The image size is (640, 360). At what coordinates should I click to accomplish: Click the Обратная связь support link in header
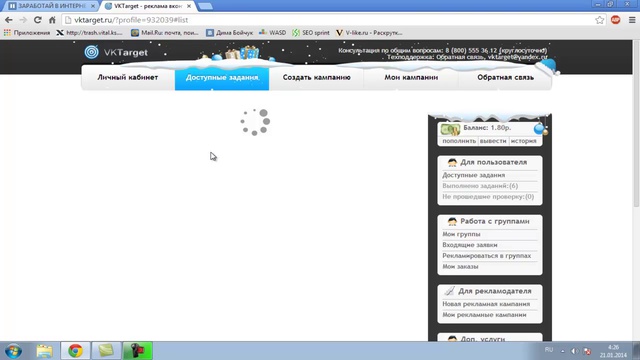[461, 57]
